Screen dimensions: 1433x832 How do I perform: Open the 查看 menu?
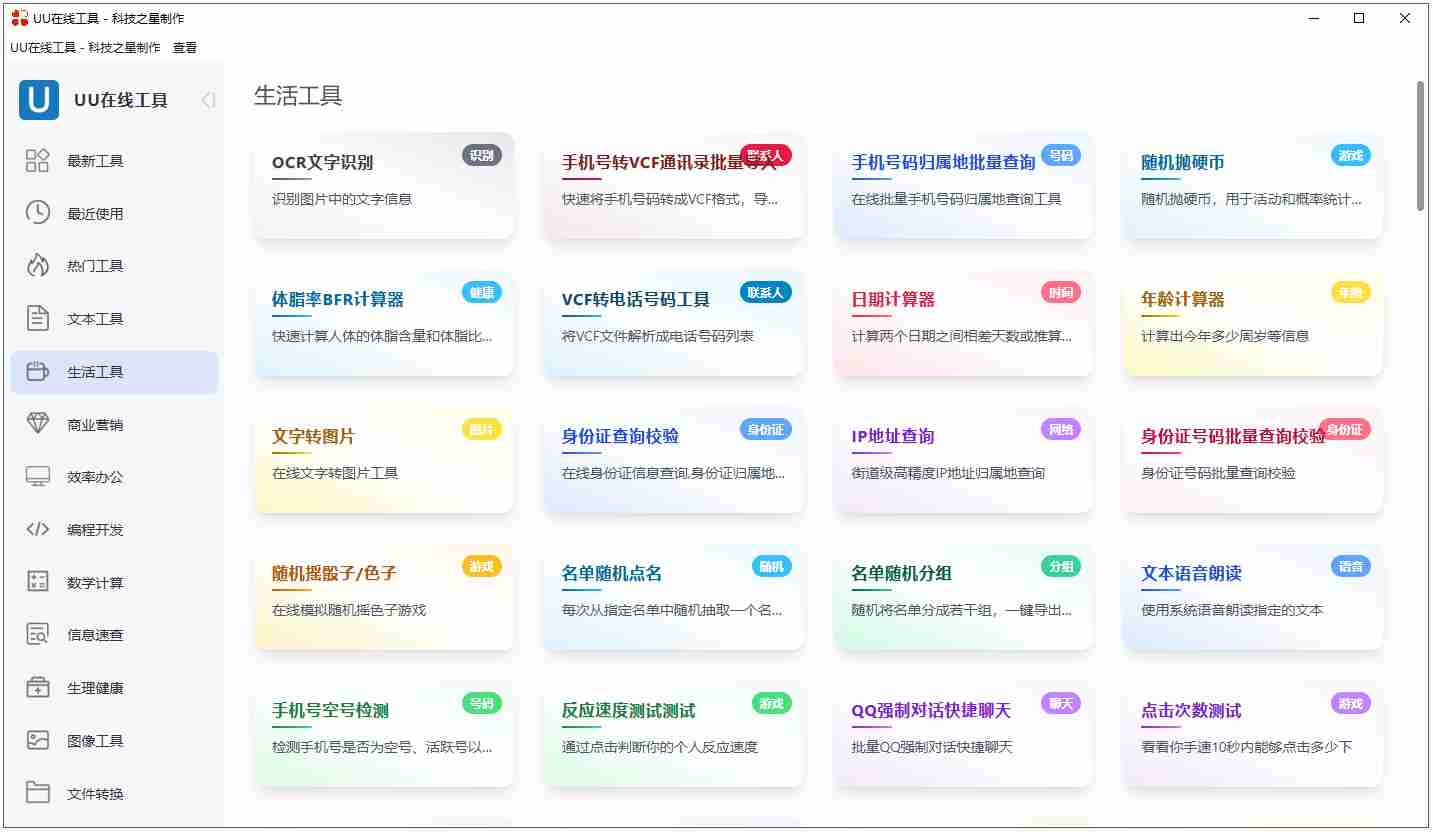point(185,46)
